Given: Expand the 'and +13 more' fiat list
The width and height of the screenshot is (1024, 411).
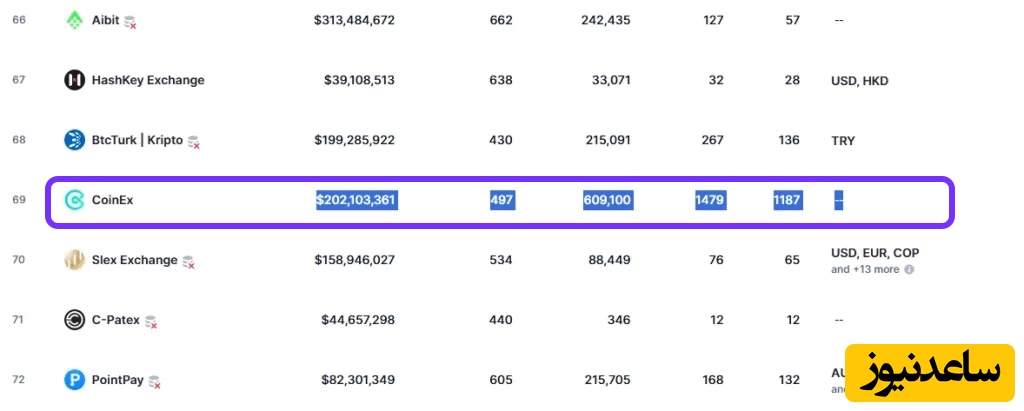Looking at the screenshot, I should coord(865,269).
